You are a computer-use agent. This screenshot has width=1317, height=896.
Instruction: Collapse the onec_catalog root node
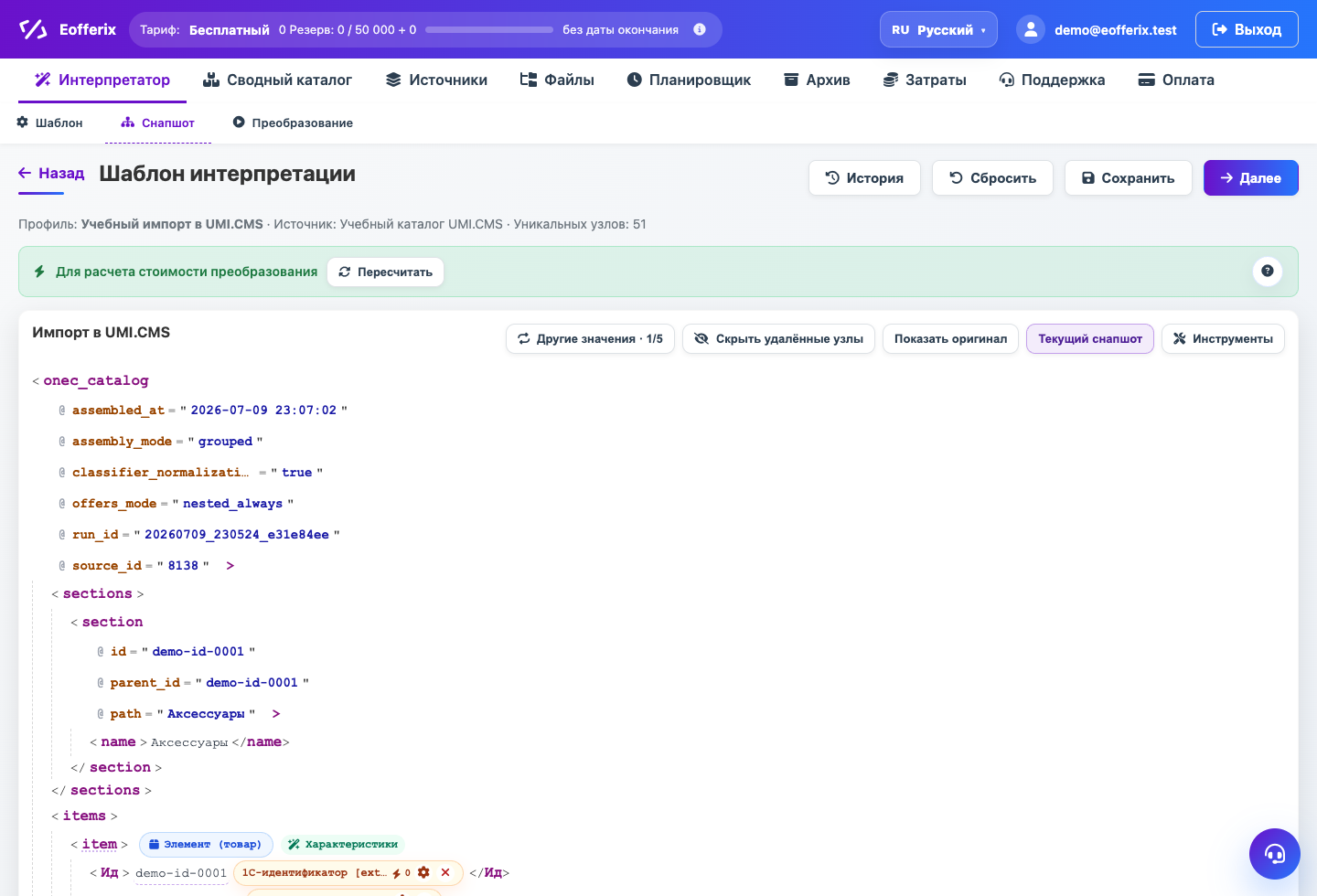[x=96, y=380]
